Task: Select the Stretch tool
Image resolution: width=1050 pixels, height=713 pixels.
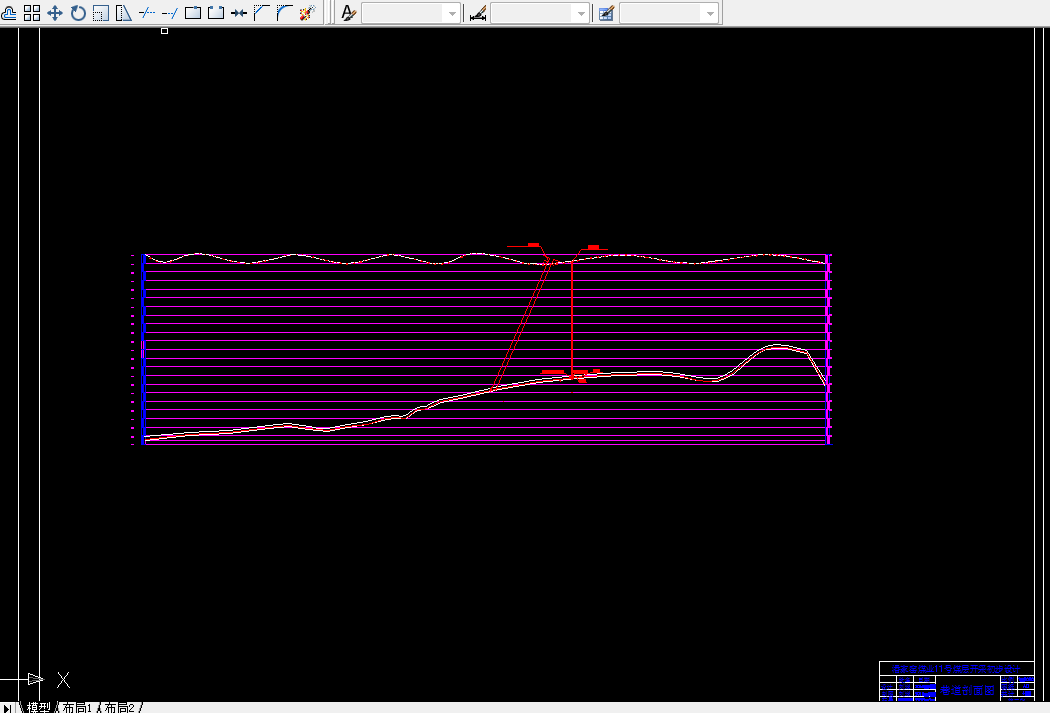Action: click(124, 13)
